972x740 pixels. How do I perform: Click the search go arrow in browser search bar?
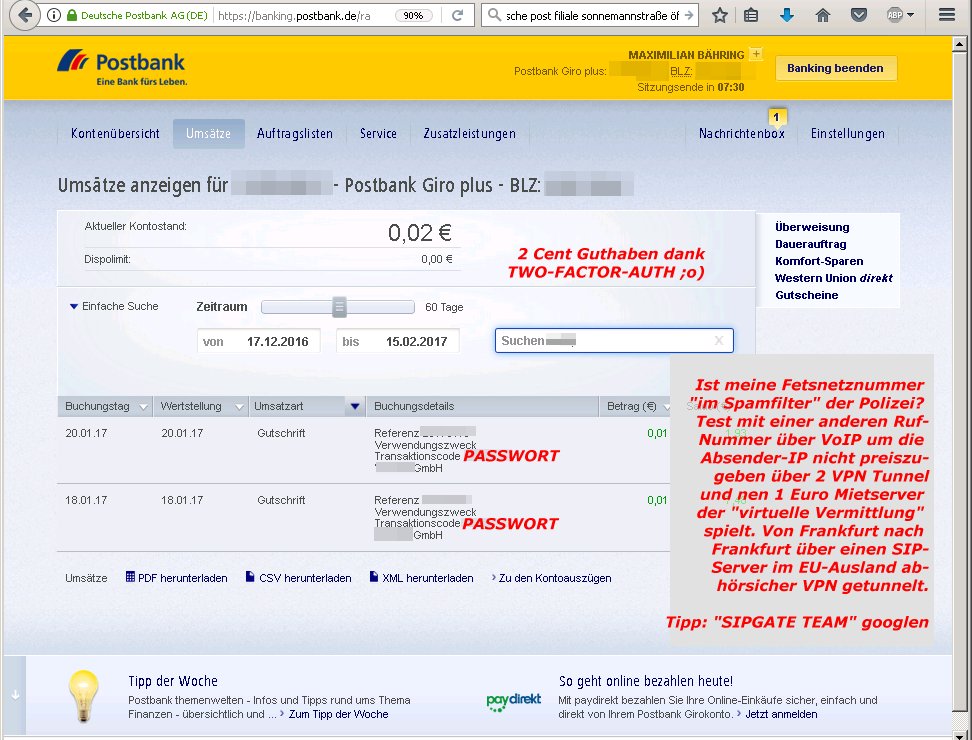689,15
